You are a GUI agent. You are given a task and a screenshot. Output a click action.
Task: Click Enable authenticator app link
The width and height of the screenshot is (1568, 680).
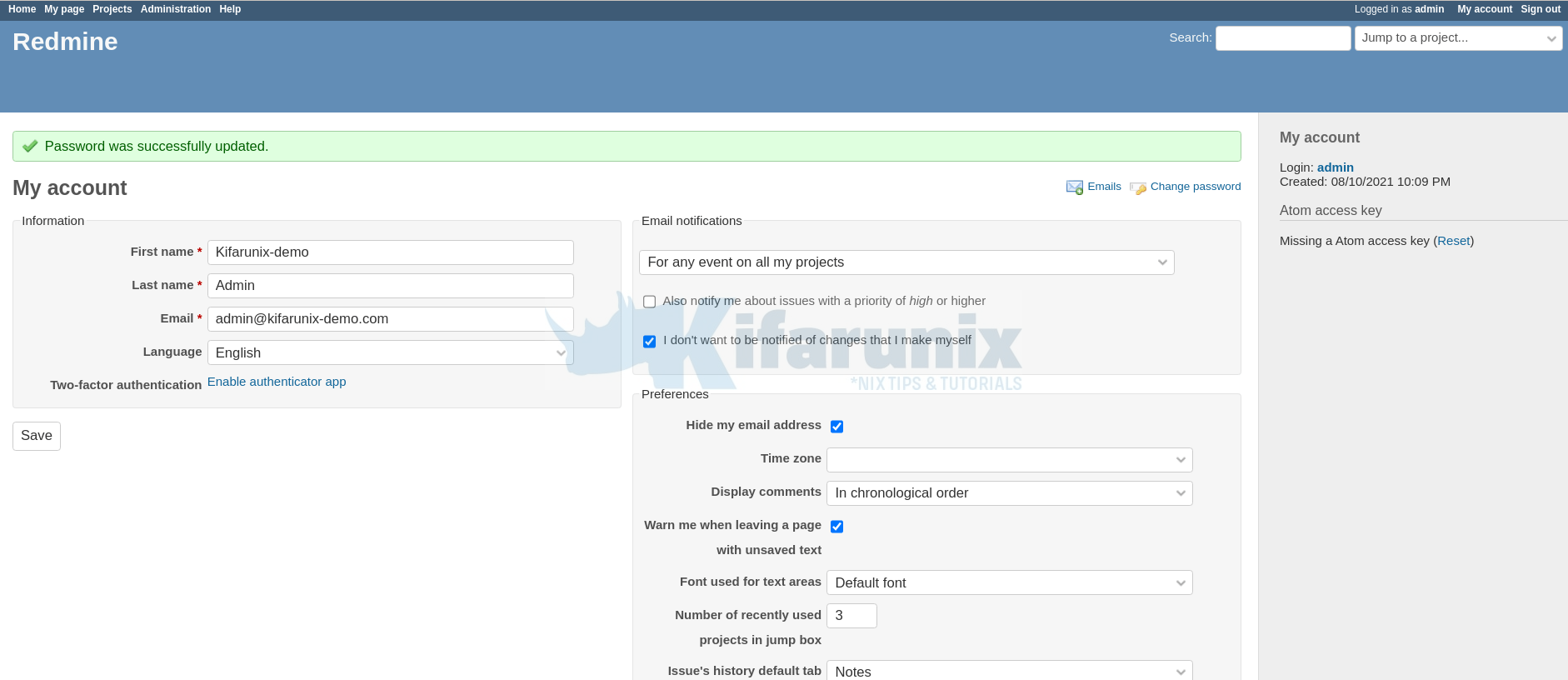coord(277,382)
